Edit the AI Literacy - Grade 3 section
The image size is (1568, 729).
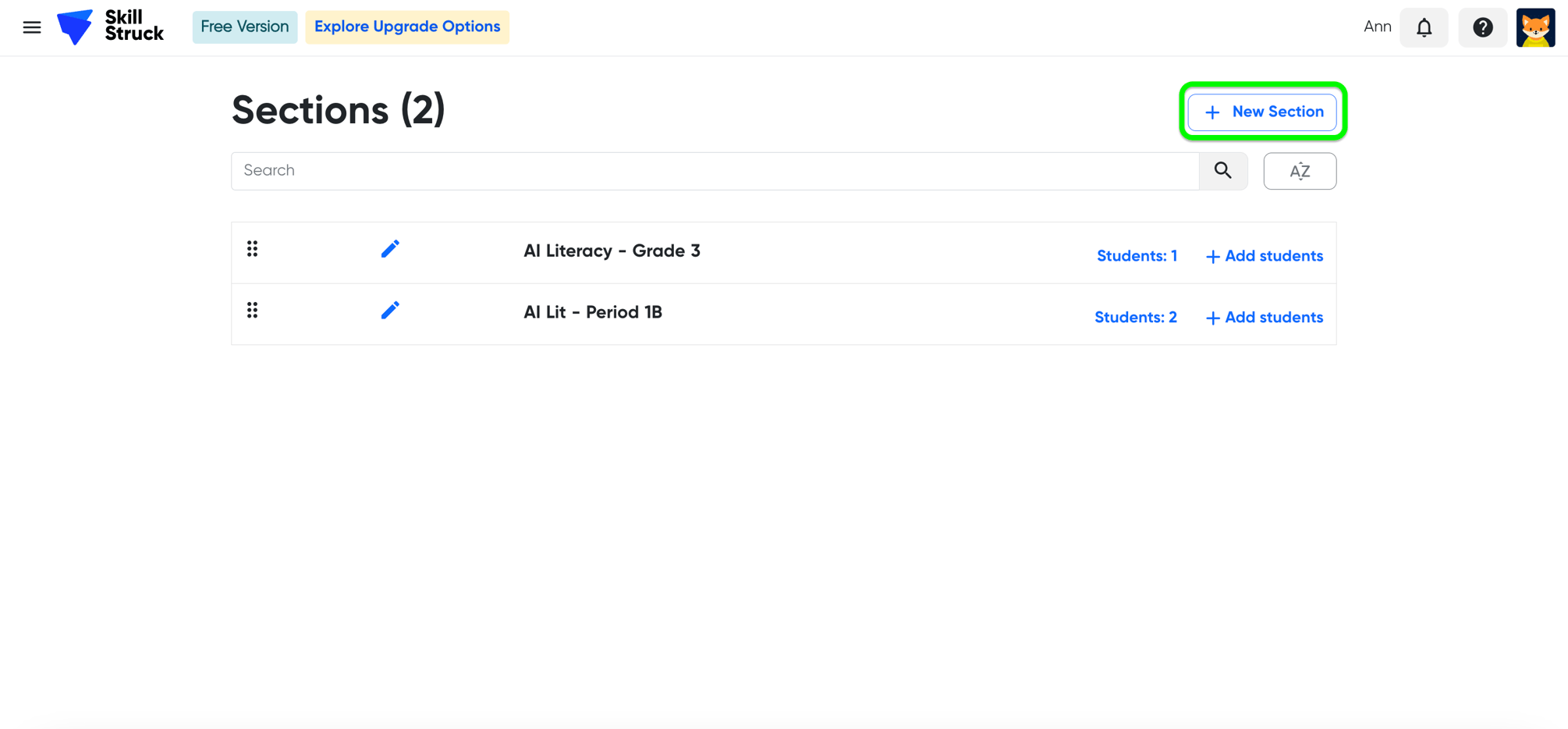[x=390, y=249]
